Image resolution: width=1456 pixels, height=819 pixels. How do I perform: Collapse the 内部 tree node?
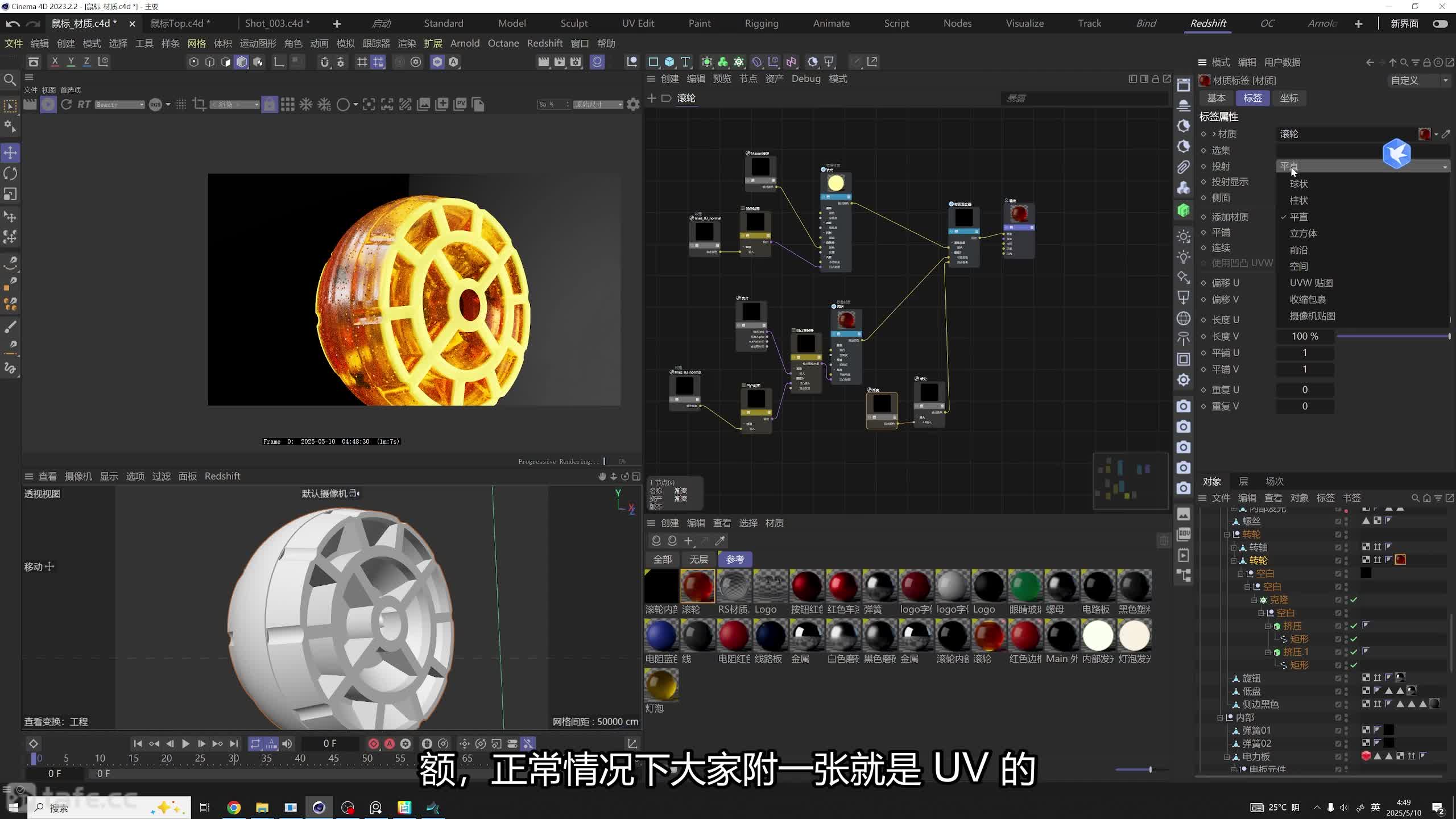pos(1220,718)
